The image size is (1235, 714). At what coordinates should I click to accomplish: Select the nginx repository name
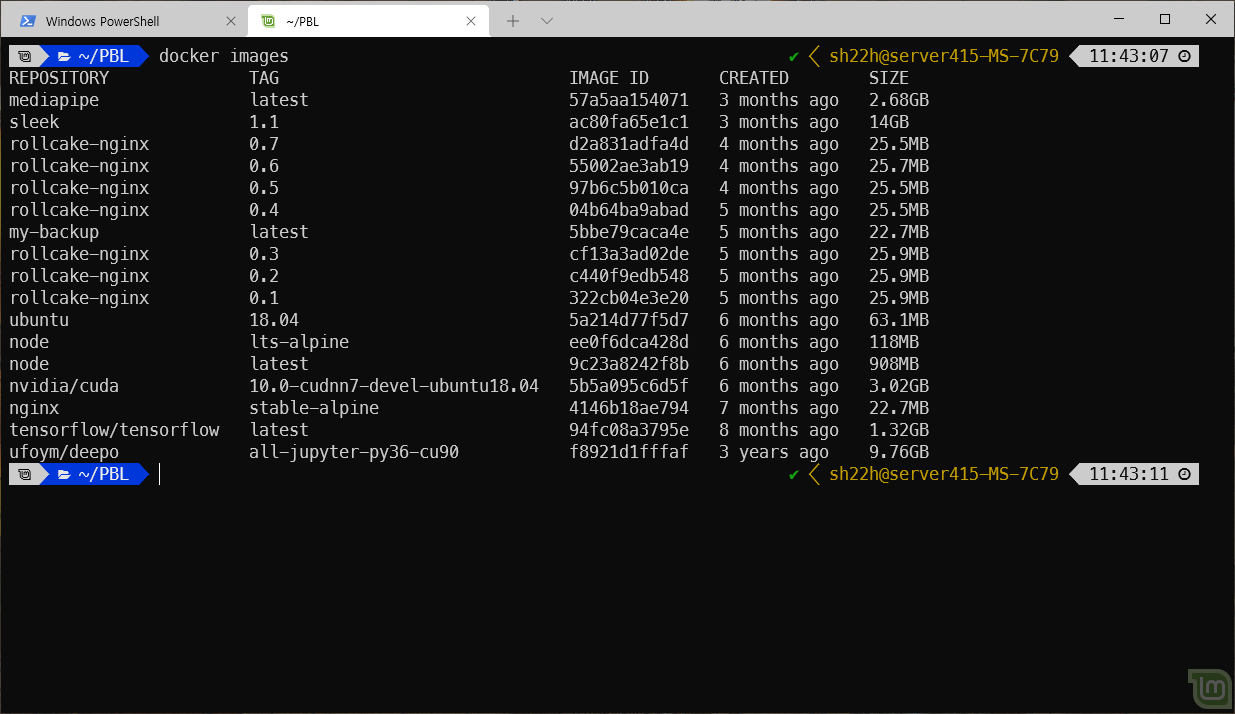34,408
